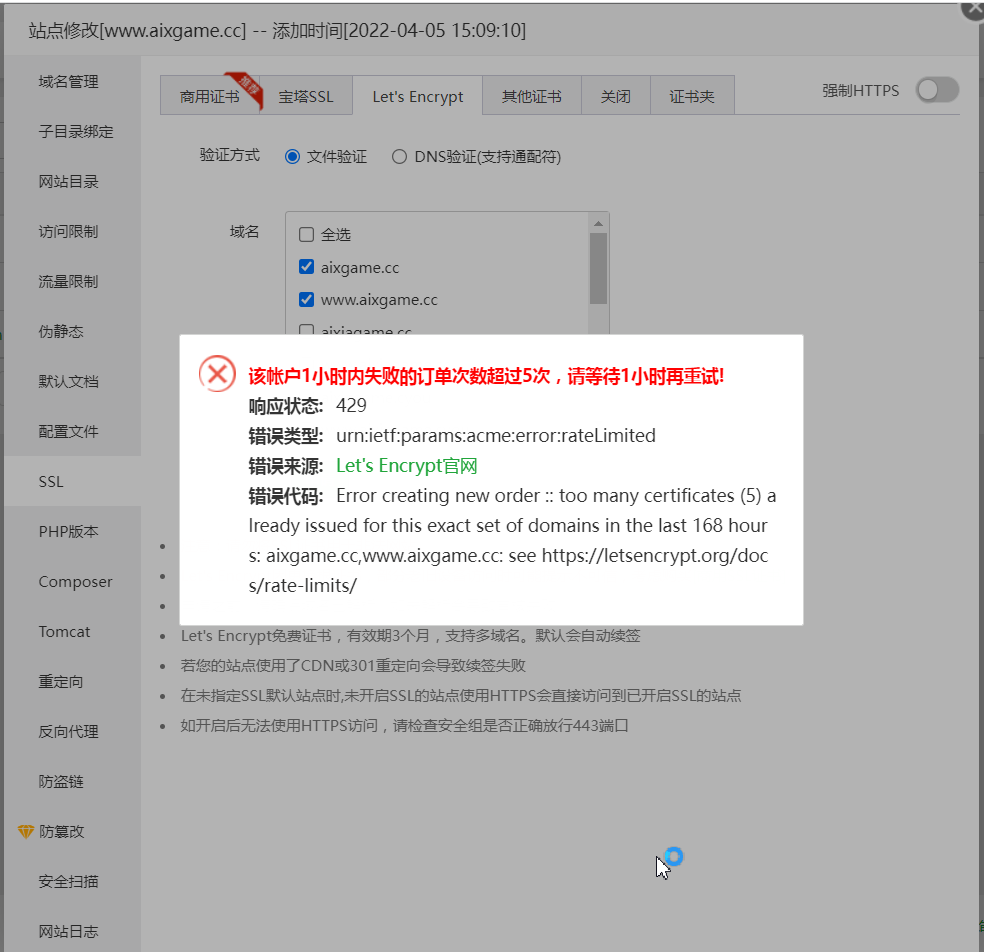Click the red rate limit warning headline

point(486,376)
